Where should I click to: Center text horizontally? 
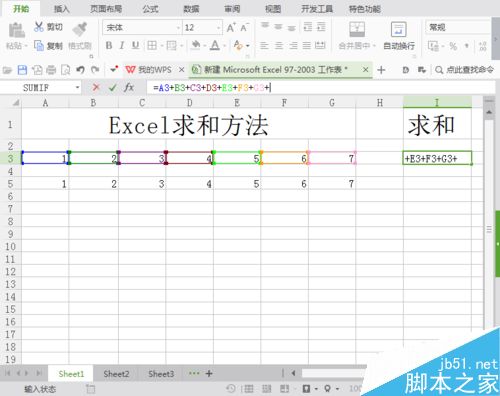click(x=279, y=45)
